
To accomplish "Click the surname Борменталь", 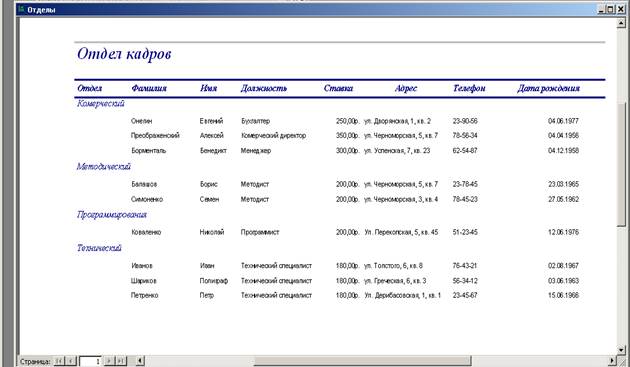I will coord(149,151).
